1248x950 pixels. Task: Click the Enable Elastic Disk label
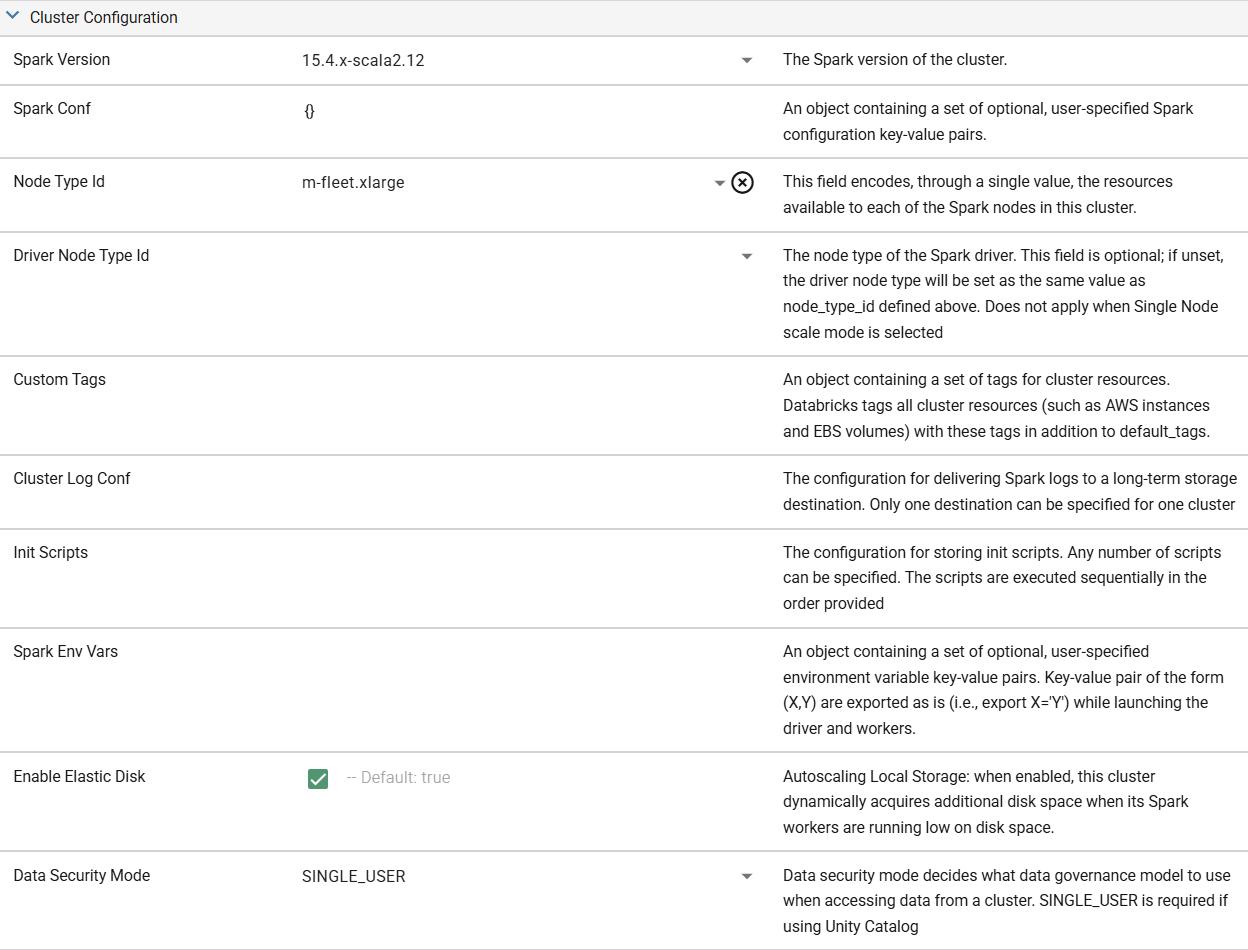(x=79, y=776)
